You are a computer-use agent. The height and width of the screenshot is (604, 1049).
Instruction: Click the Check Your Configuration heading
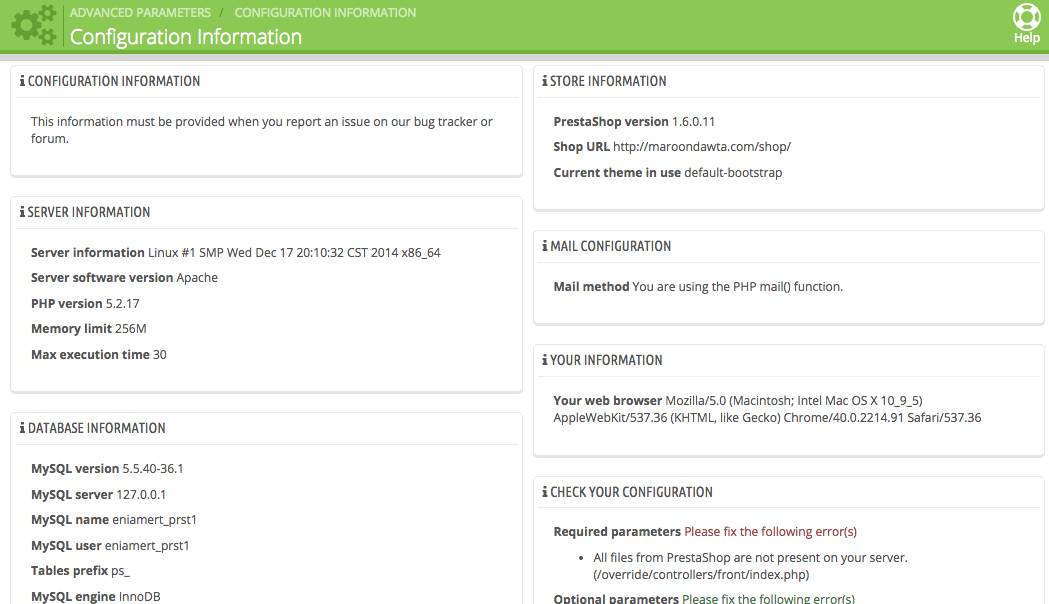coord(631,492)
